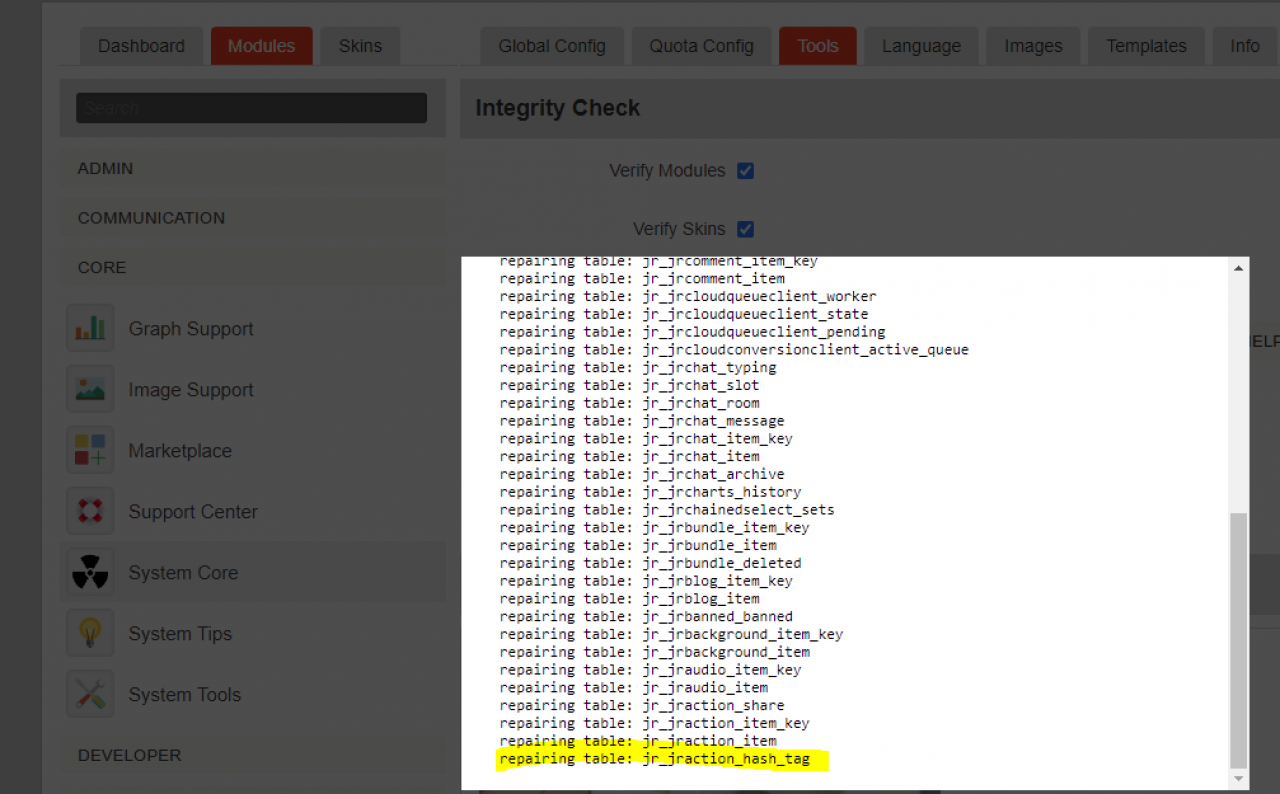Click the jr_jrchat_message log line
Viewport: 1280px width, 794px height.
[642, 421]
